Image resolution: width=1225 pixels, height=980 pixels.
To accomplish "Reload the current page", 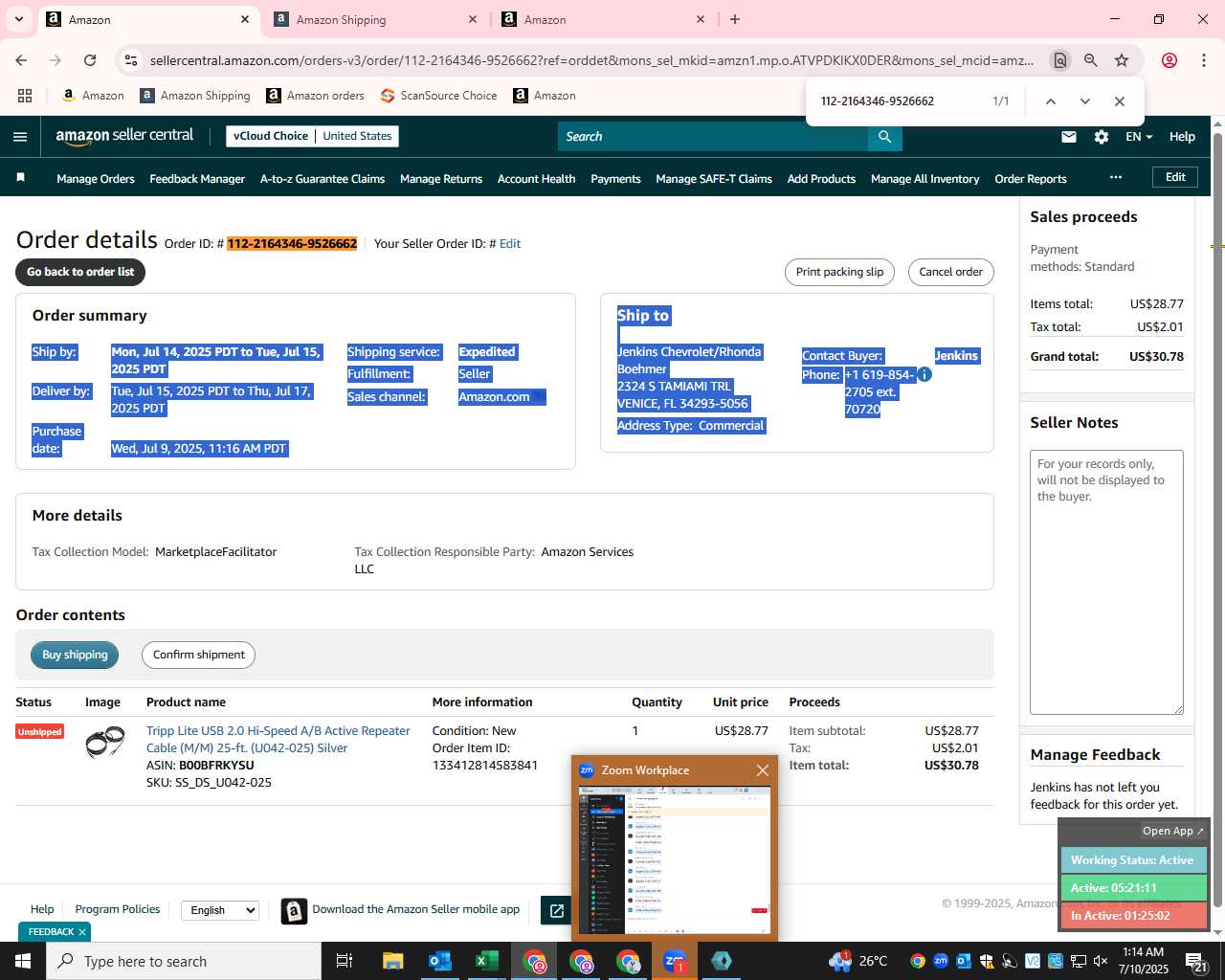I will (90, 60).
